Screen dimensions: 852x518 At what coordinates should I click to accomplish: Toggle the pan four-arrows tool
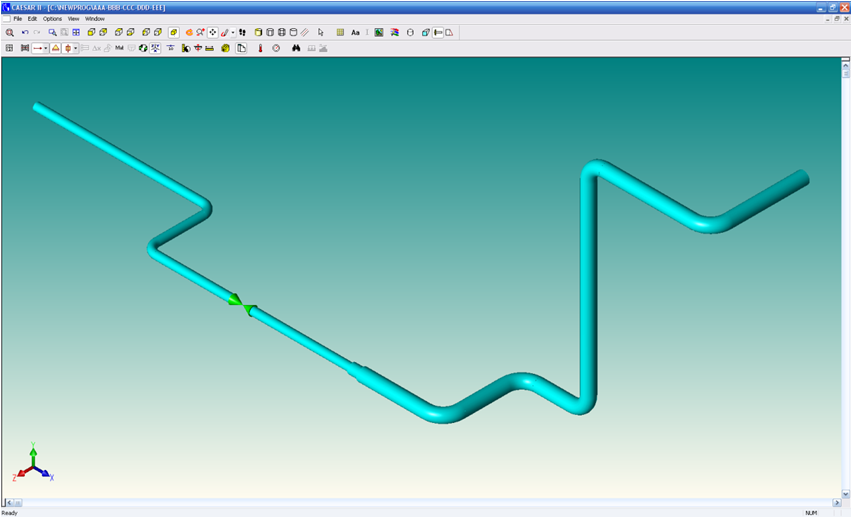point(212,33)
